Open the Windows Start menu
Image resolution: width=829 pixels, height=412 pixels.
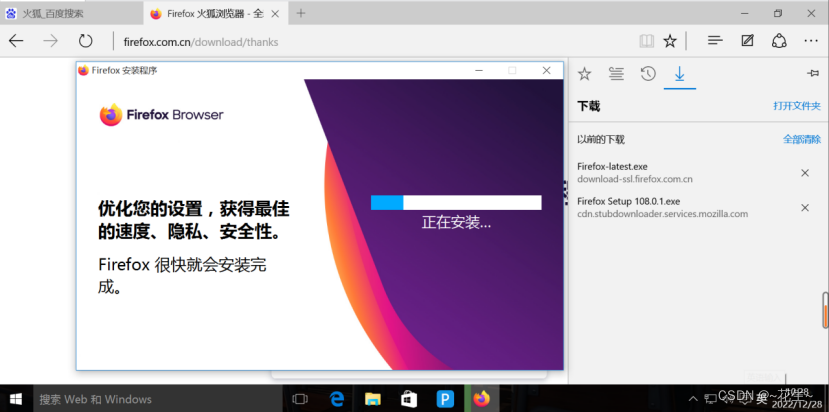point(16,399)
